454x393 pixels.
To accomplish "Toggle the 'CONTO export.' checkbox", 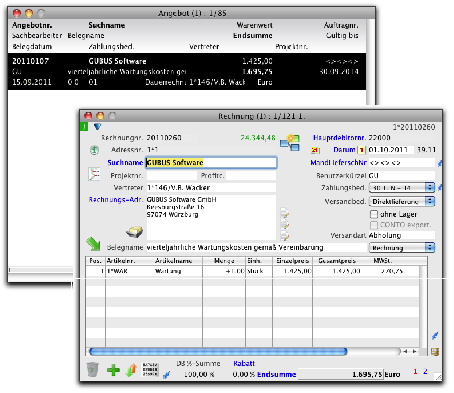I will pyautogui.click(x=374, y=225).
